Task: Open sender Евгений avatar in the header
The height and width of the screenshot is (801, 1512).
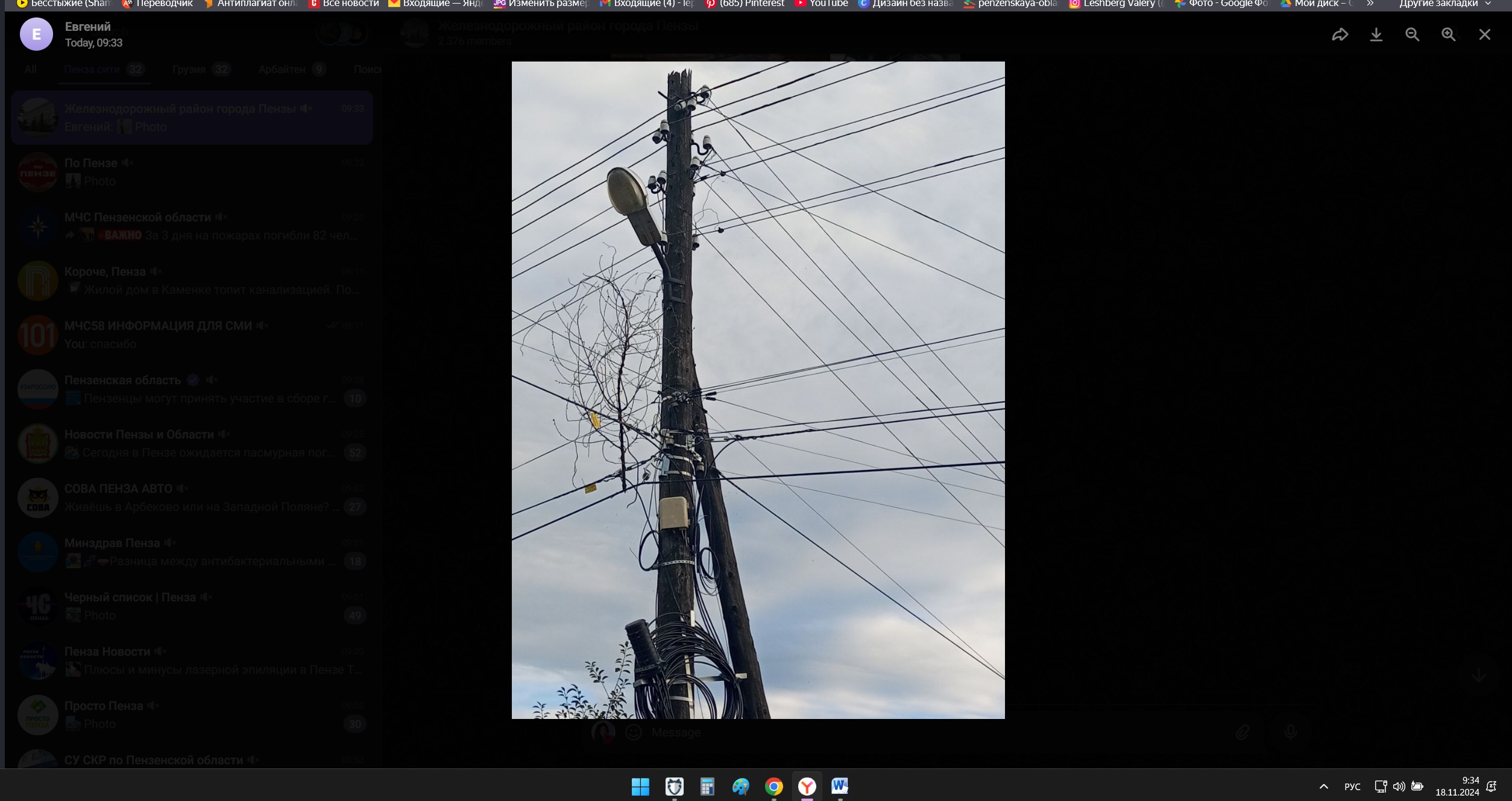Action: [x=36, y=34]
